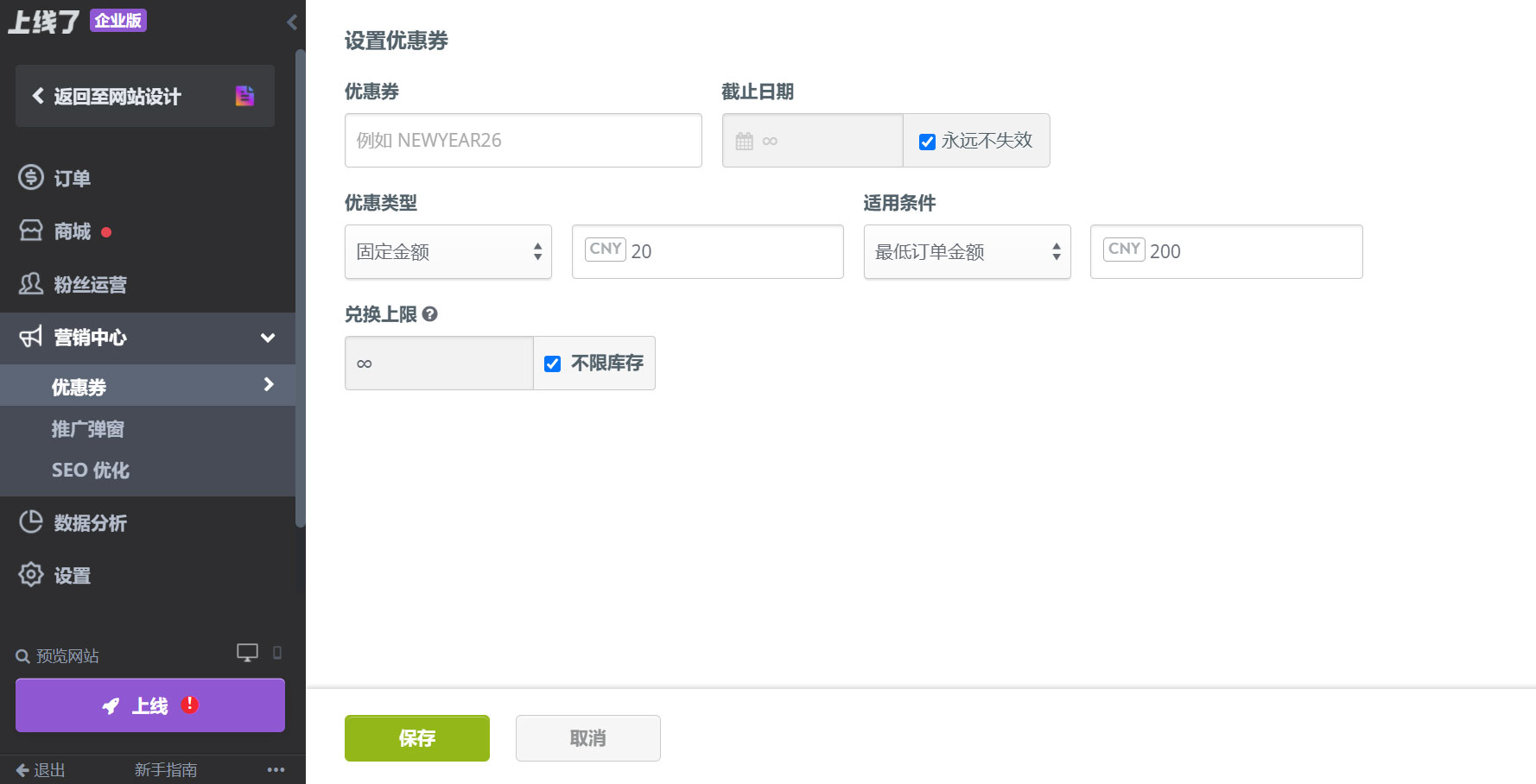Select the 营销中心 megaphone icon
Viewport: 1536px width, 784px height.
(x=29, y=338)
